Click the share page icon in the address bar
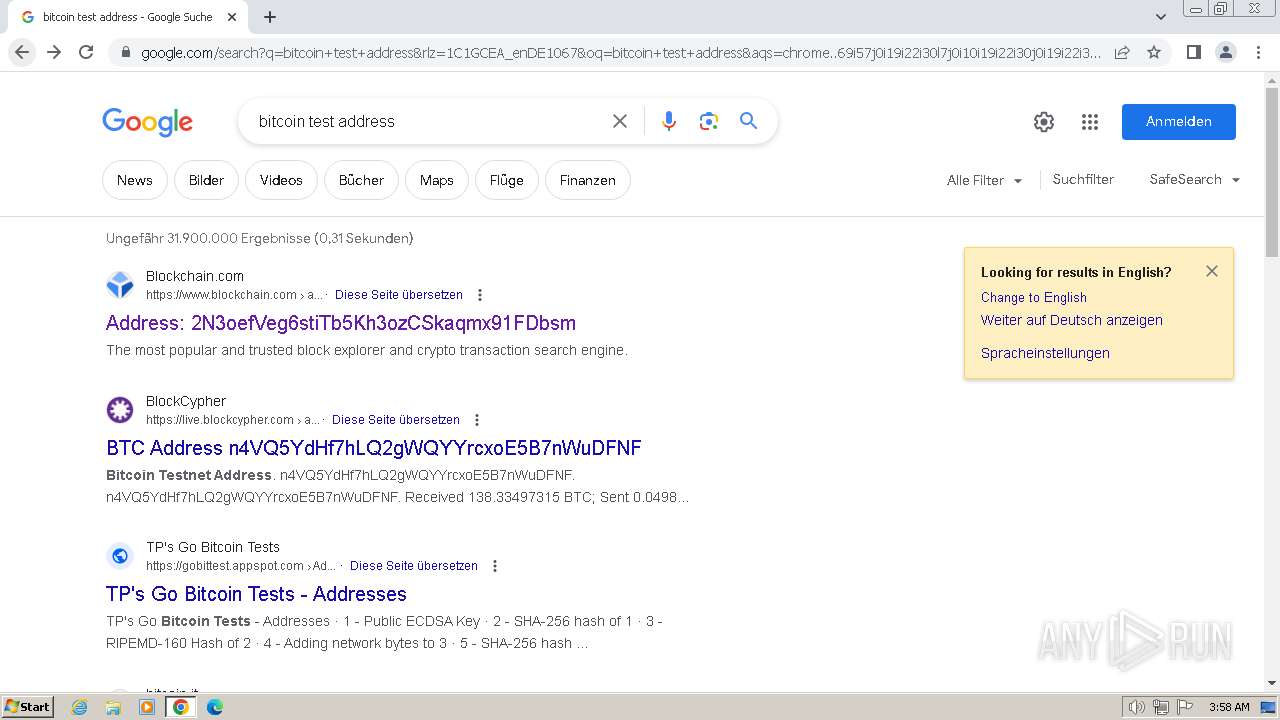 pos(1122,52)
